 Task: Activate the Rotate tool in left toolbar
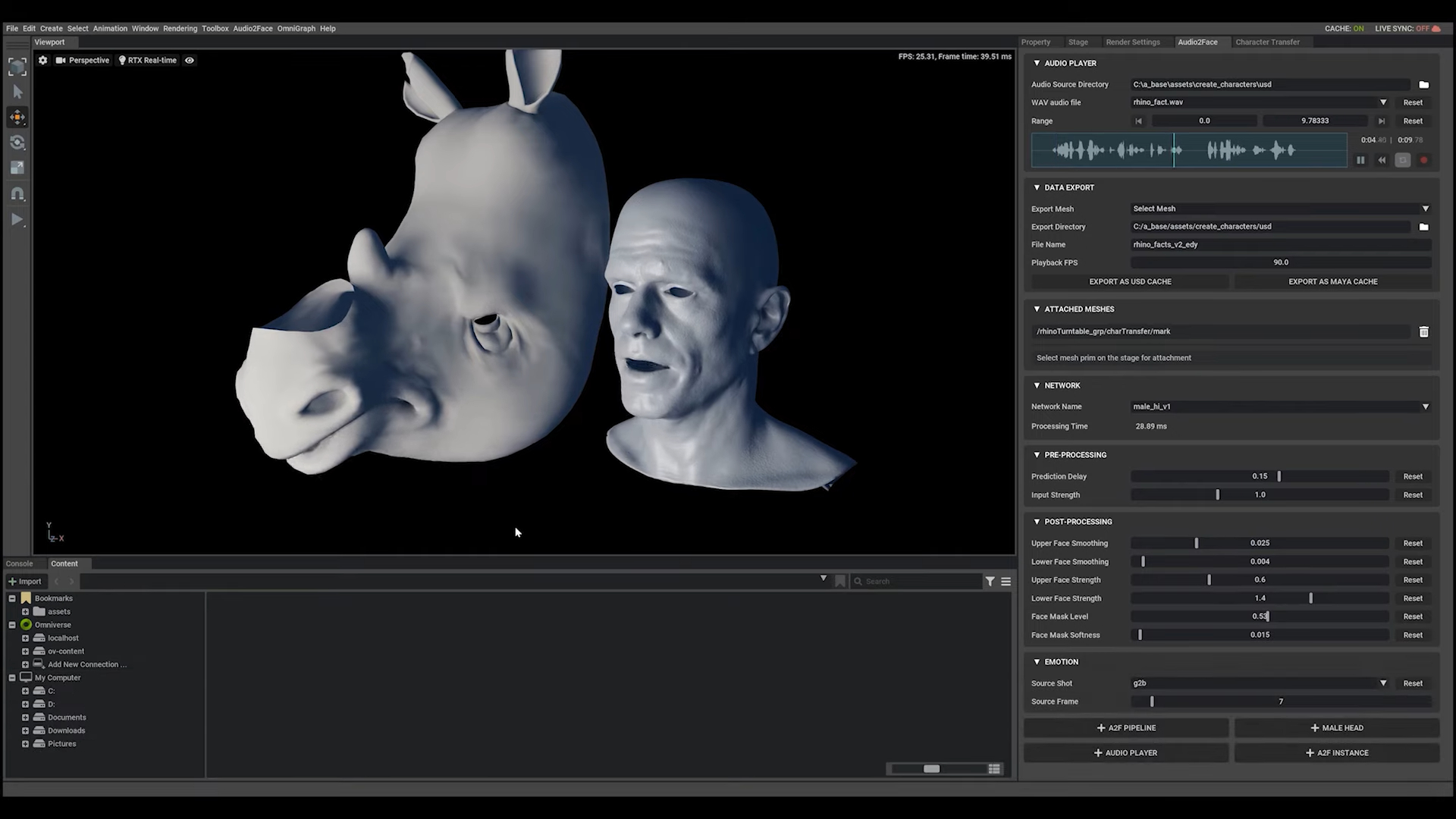click(x=17, y=143)
